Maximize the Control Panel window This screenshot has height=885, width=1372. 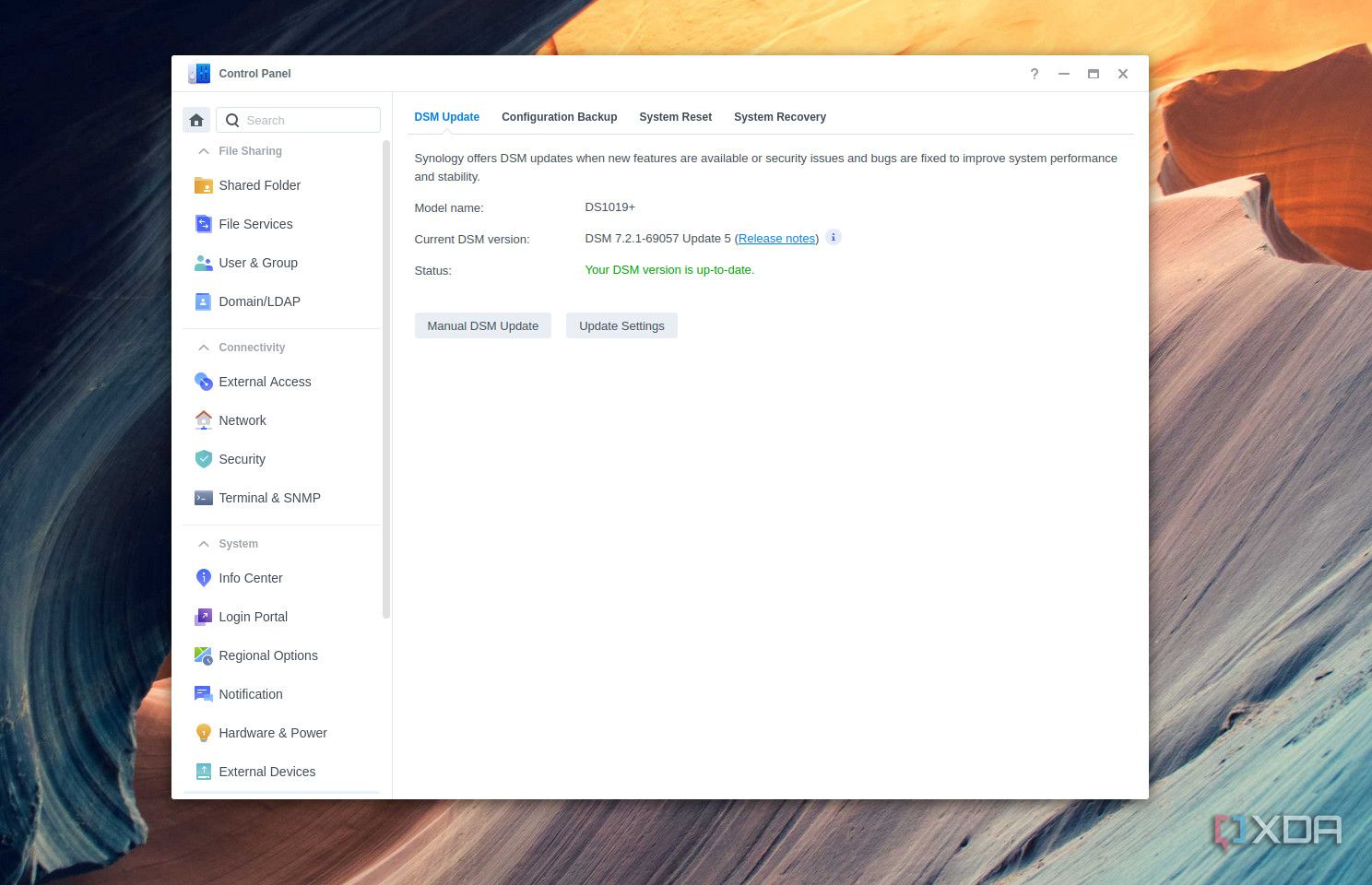[x=1094, y=74]
